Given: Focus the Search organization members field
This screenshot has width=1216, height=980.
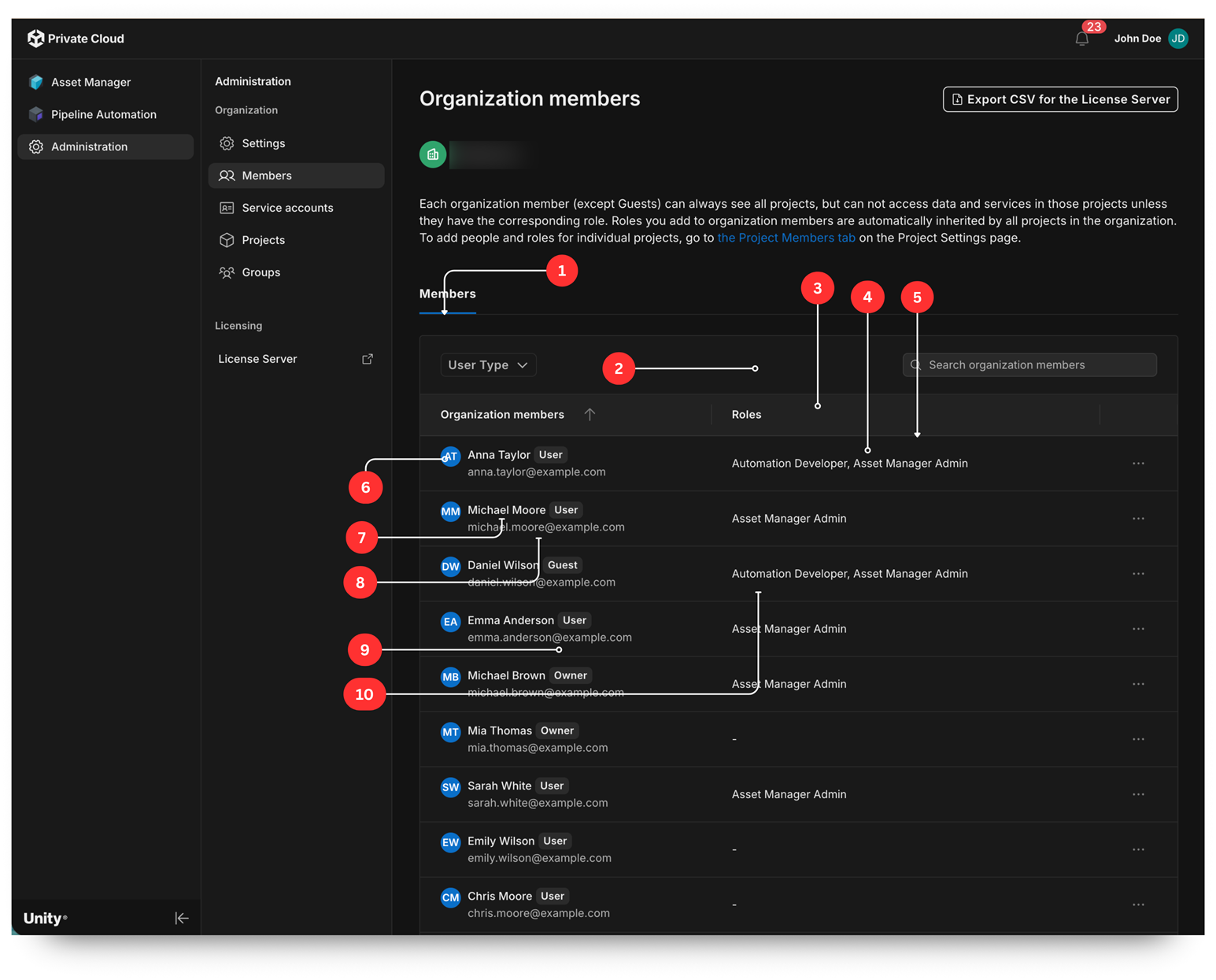Looking at the screenshot, I should (x=1029, y=365).
